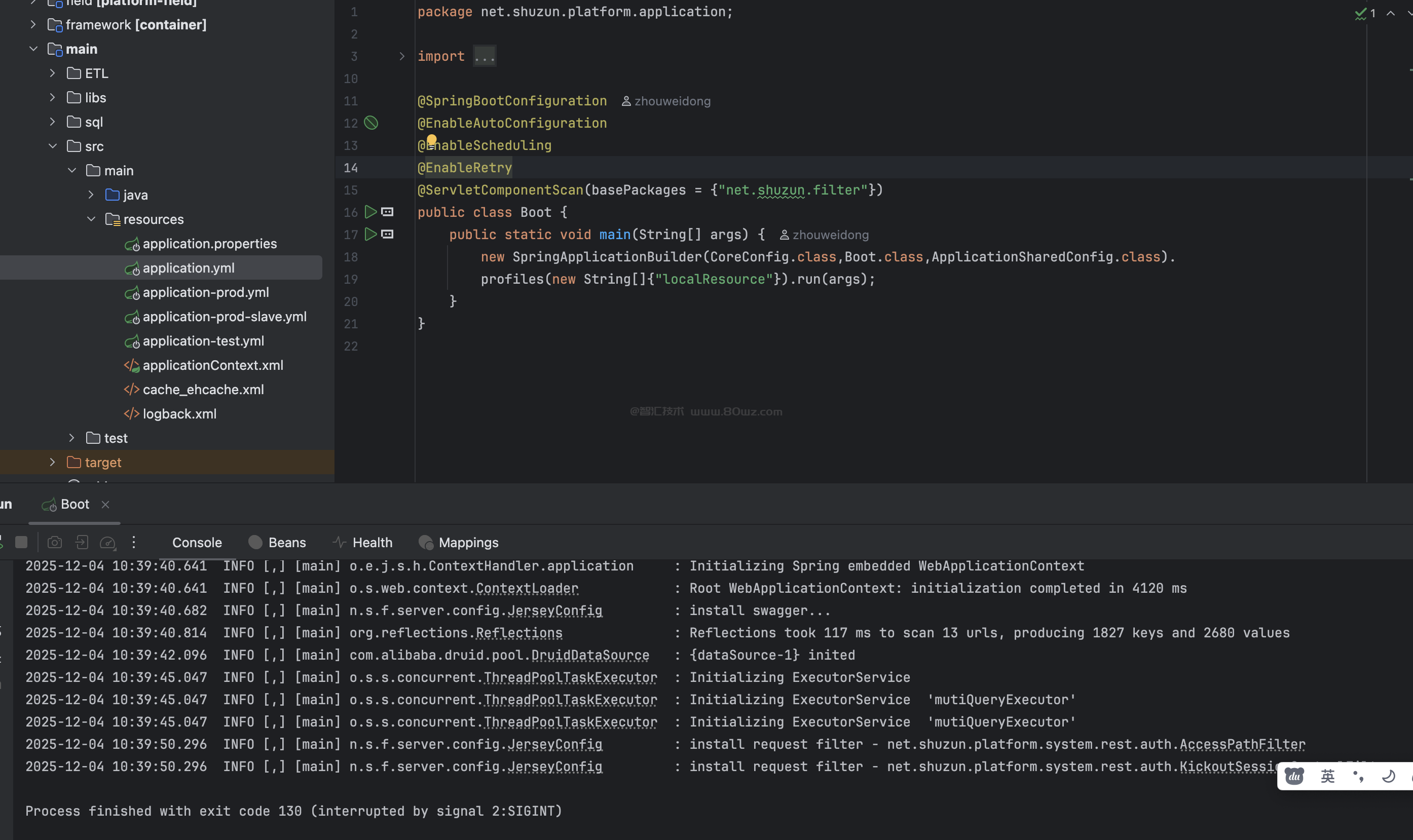Close the Boot run tab
This screenshot has height=840, width=1413.
tap(105, 504)
